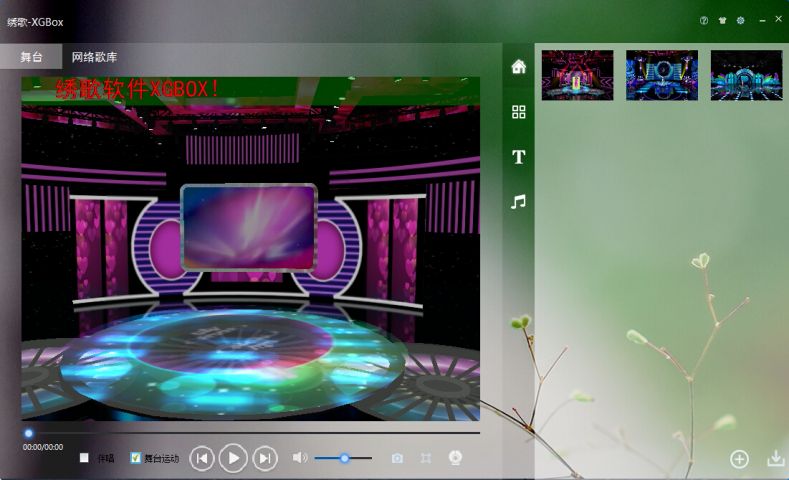Image resolution: width=789 pixels, height=480 pixels.
Task: Click the skin (shirt) icon in title bar
Action: point(722,20)
